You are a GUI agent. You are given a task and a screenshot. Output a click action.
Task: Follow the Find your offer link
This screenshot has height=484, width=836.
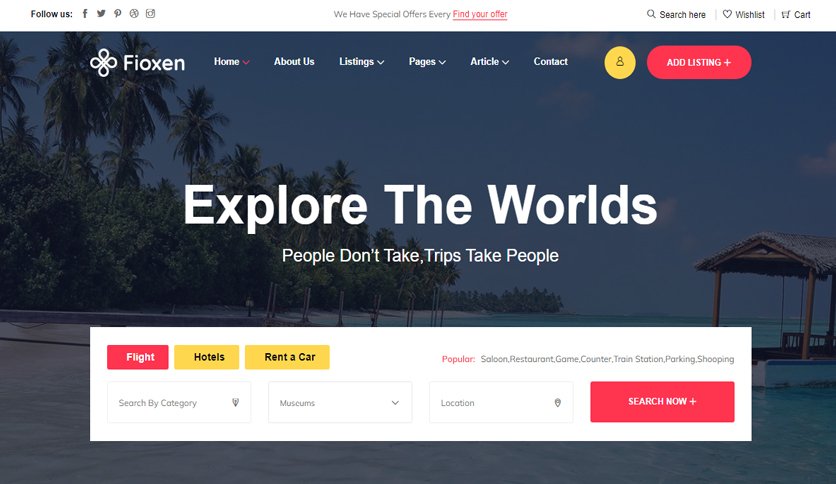click(480, 14)
